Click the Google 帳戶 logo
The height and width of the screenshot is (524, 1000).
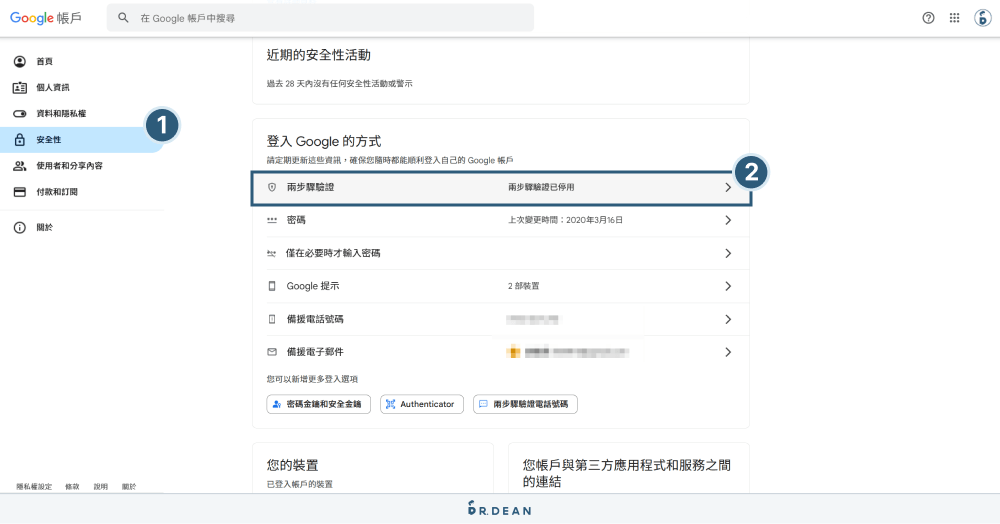pos(45,18)
